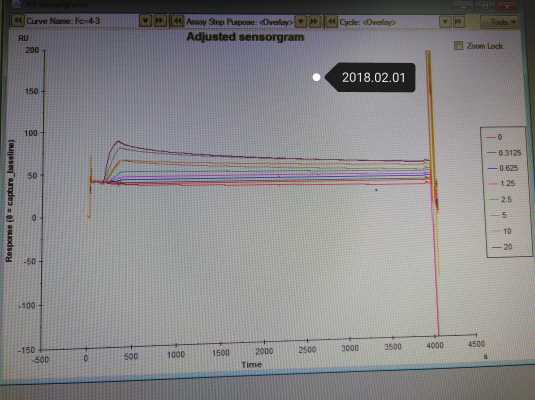Open Curve Name dropdown arrow
This screenshot has width=535, height=400.
[x=146, y=21]
